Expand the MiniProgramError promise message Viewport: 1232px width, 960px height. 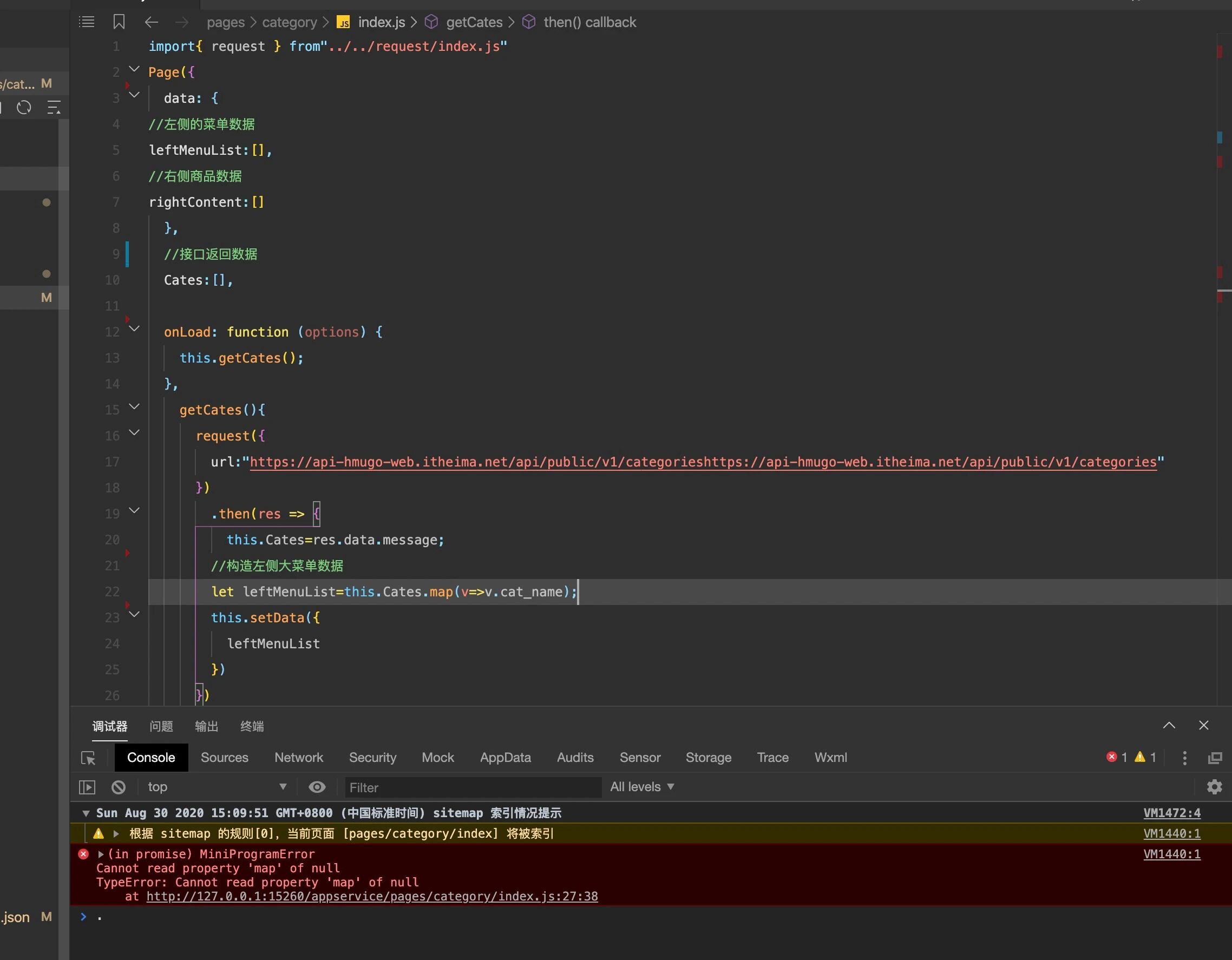click(x=101, y=854)
